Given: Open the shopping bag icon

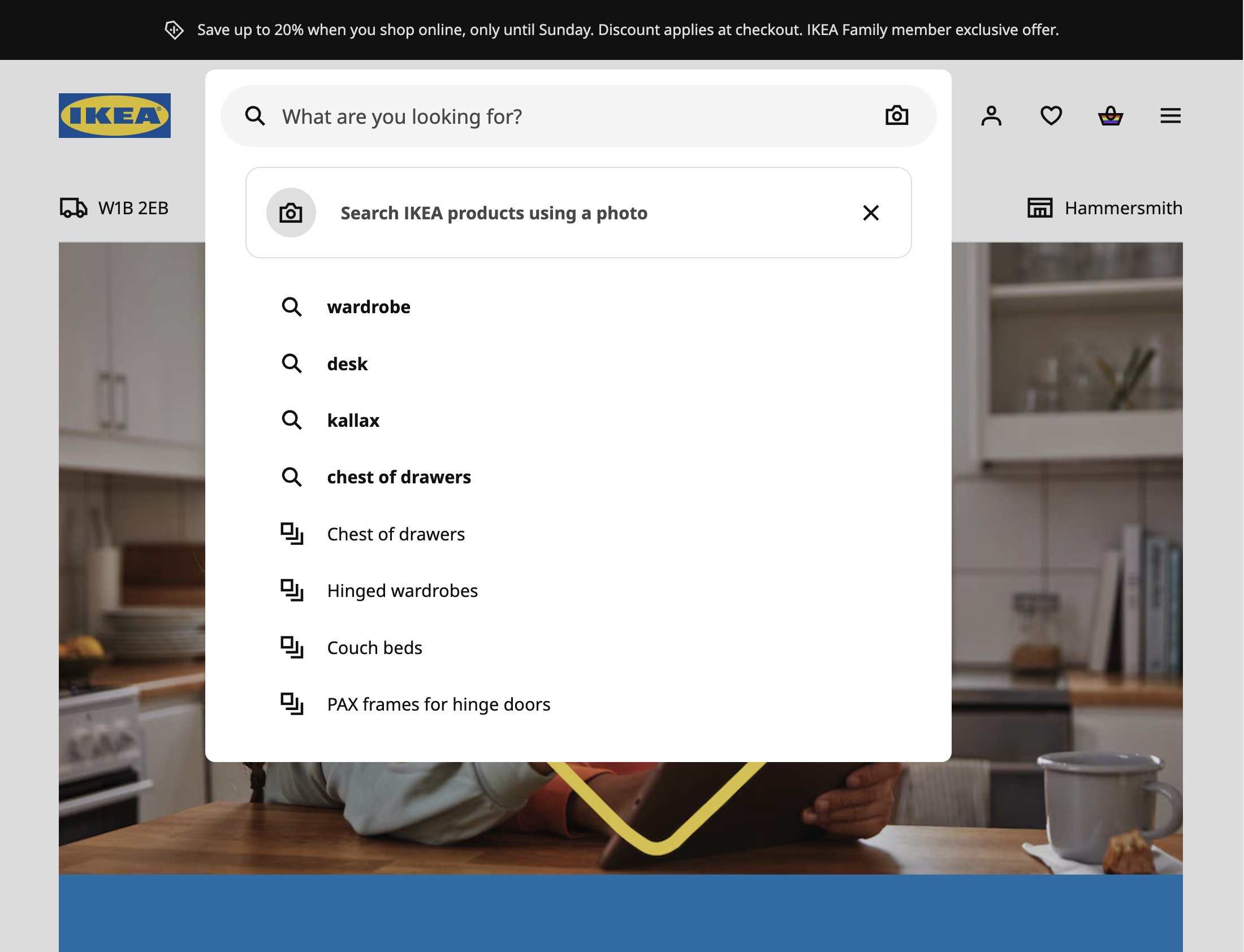Looking at the screenshot, I should pos(1111,115).
